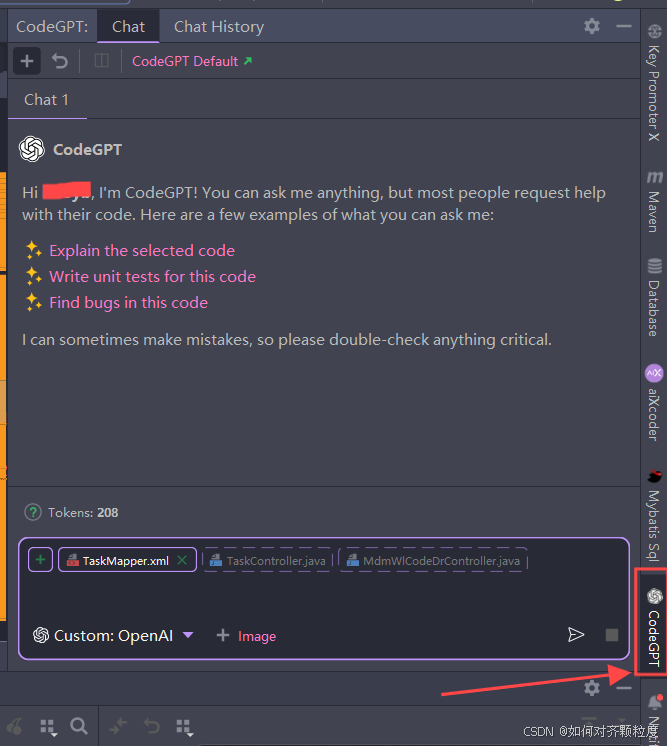Open the Custom: OpenAI model dropdown
The image size is (667, 746).
(x=113, y=636)
